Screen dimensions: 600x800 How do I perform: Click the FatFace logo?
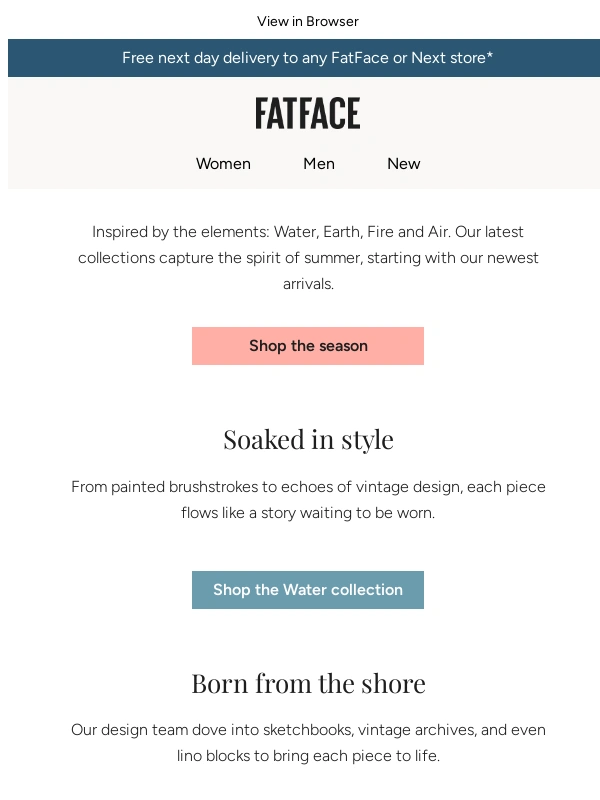(307, 114)
